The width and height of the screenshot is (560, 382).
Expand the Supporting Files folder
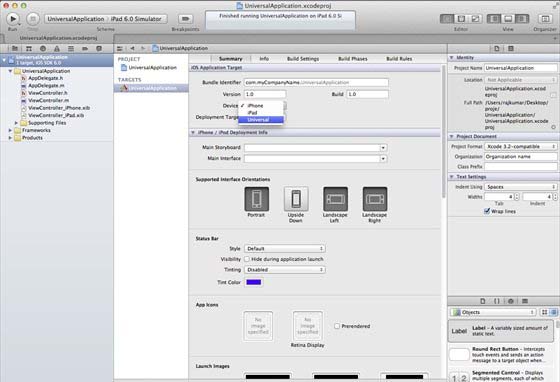click(x=16, y=123)
